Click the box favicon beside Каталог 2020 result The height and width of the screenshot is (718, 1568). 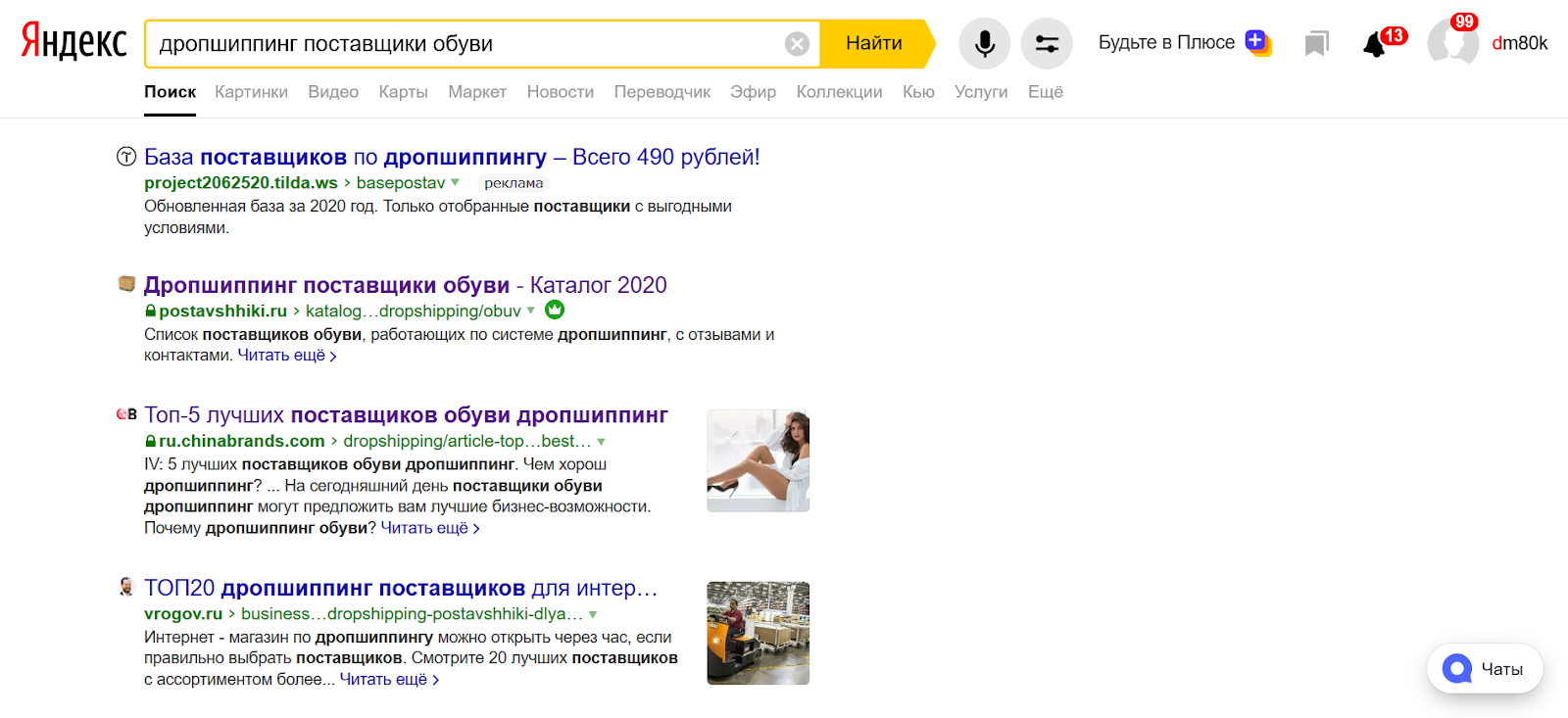tap(126, 283)
